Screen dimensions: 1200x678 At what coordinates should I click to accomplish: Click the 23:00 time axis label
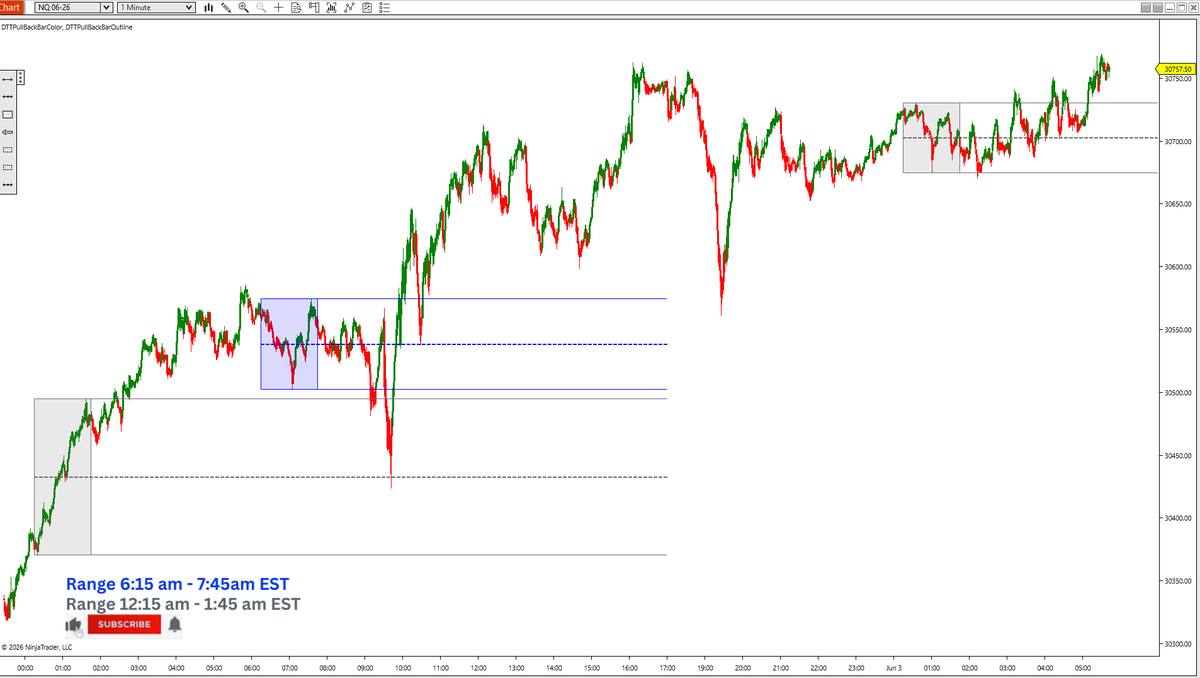(x=856, y=666)
